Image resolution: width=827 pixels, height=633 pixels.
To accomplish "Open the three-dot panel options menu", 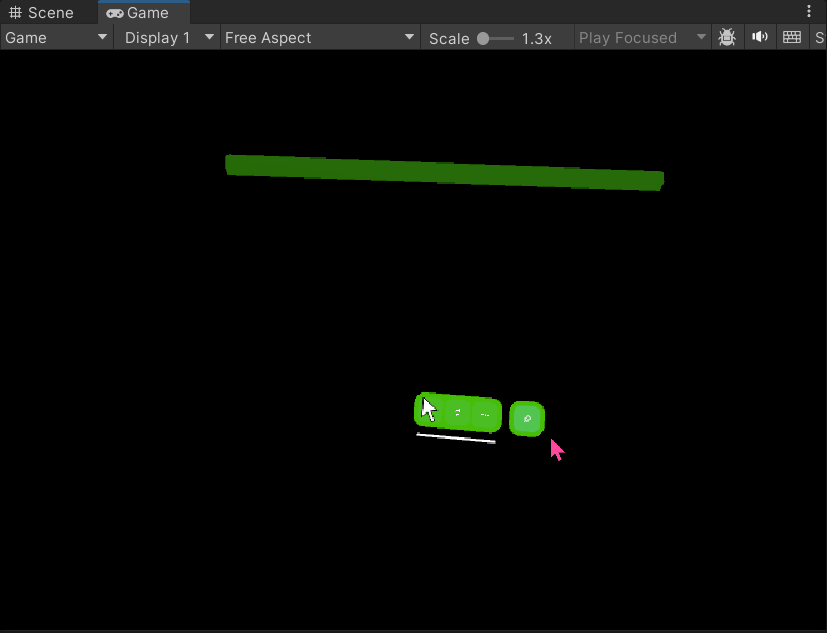I will click(809, 12).
